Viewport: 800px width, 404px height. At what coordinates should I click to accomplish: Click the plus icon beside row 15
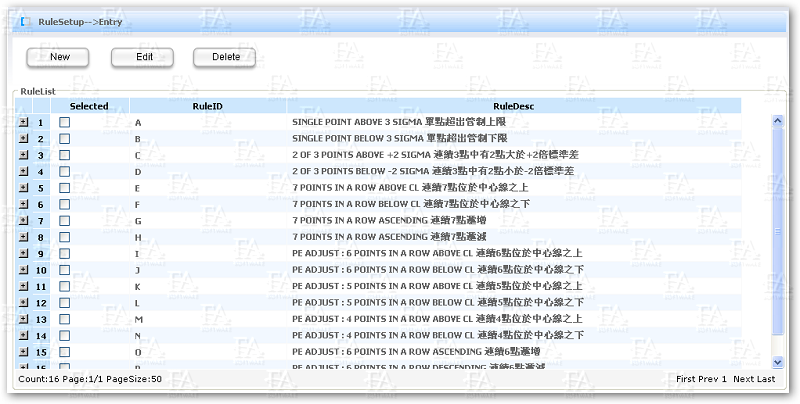click(24, 352)
